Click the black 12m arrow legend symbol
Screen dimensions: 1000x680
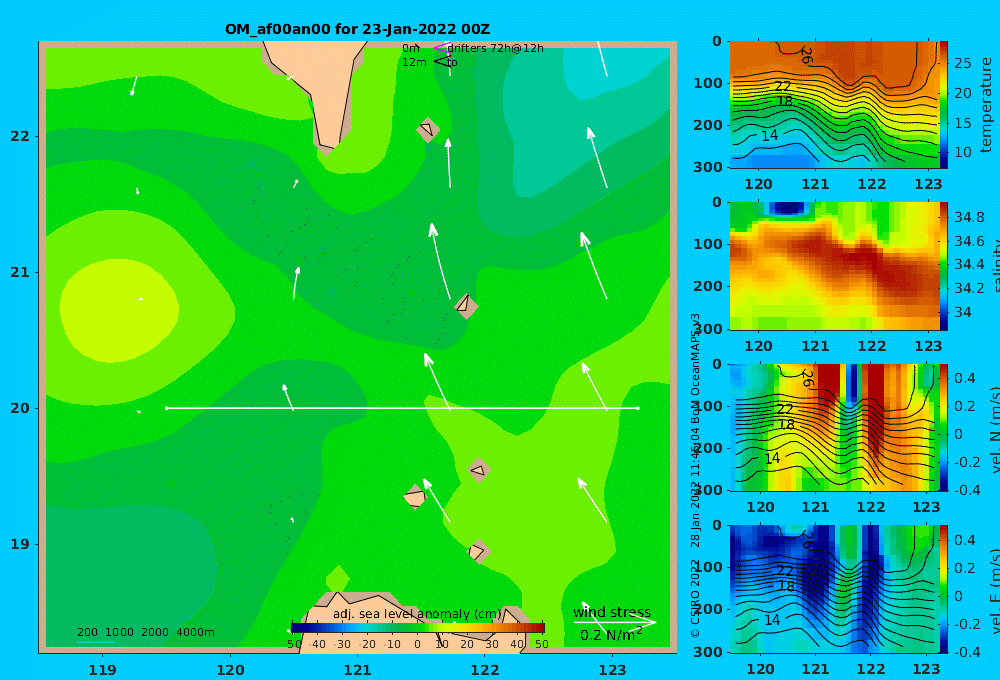(442, 61)
